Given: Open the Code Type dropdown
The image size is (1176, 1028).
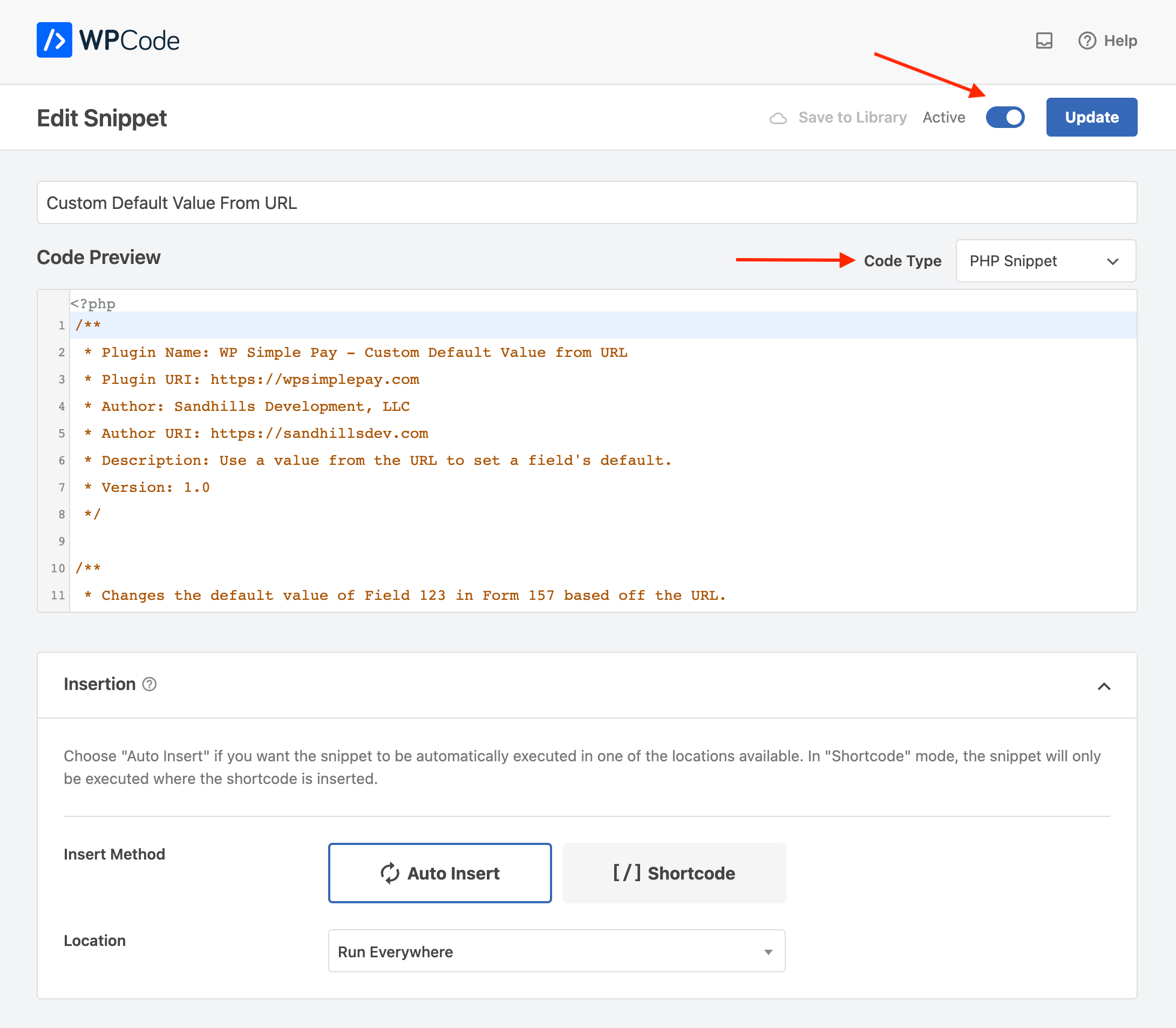Looking at the screenshot, I should (1045, 261).
